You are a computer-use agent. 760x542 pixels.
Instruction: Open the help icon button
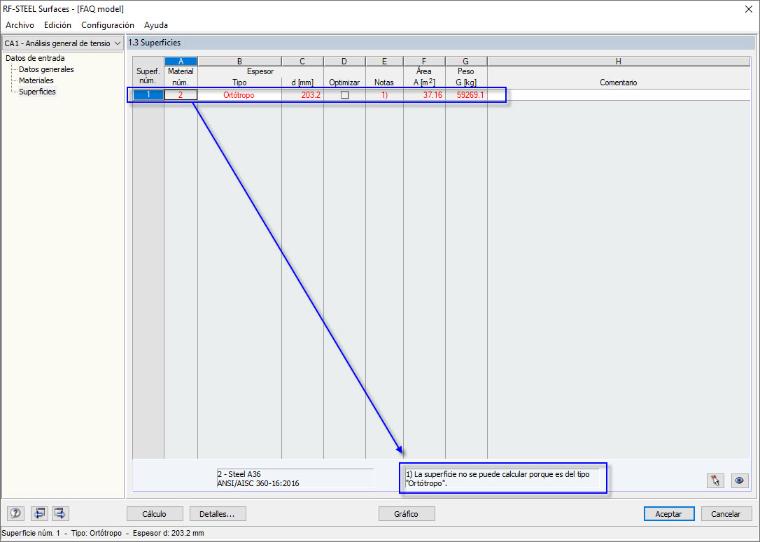(16, 513)
